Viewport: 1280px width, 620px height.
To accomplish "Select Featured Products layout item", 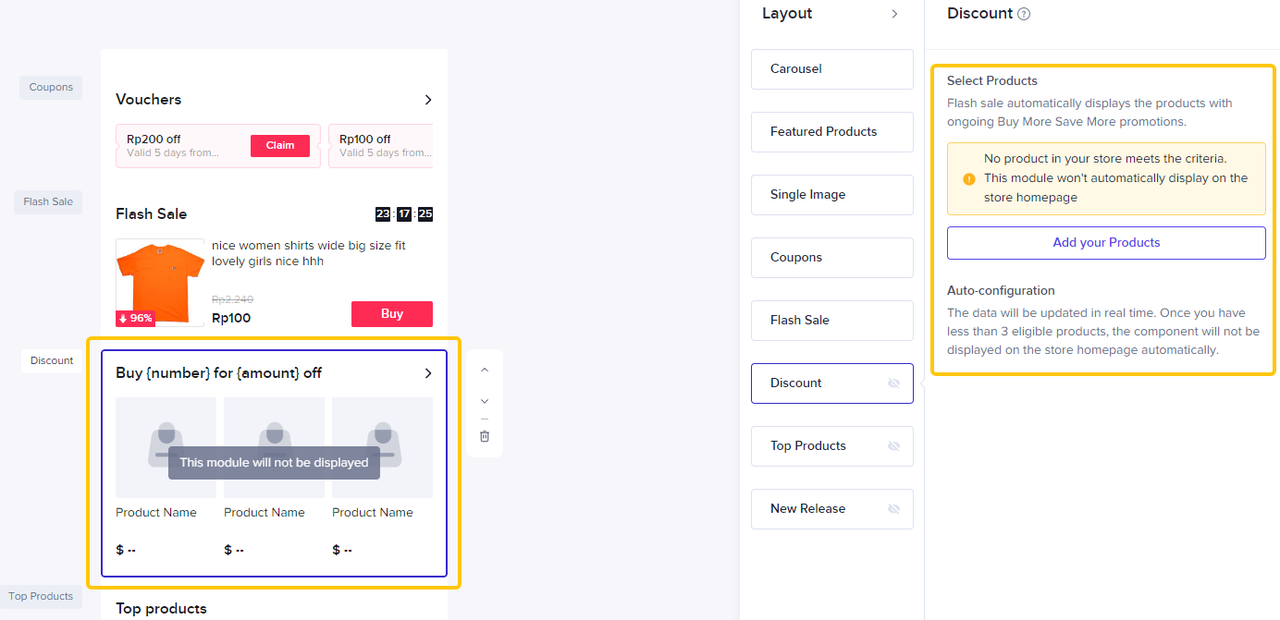I will [x=832, y=132].
